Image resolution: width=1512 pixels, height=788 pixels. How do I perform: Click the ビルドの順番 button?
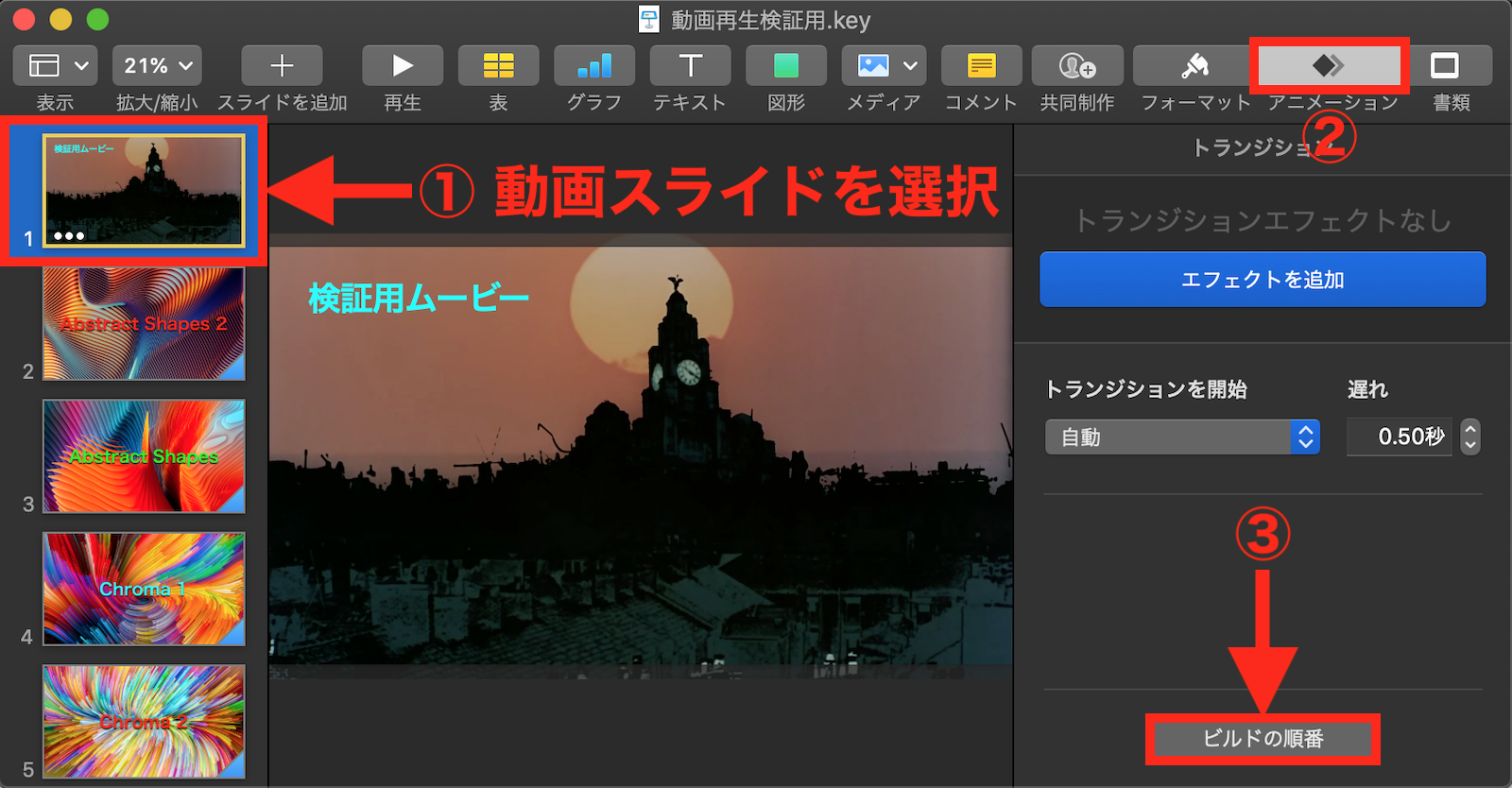tap(1263, 738)
